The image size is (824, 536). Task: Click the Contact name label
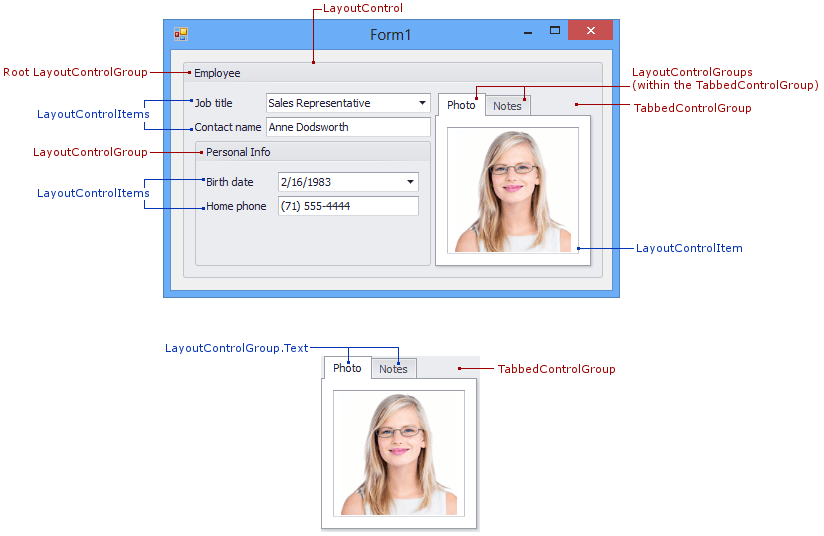click(228, 127)
